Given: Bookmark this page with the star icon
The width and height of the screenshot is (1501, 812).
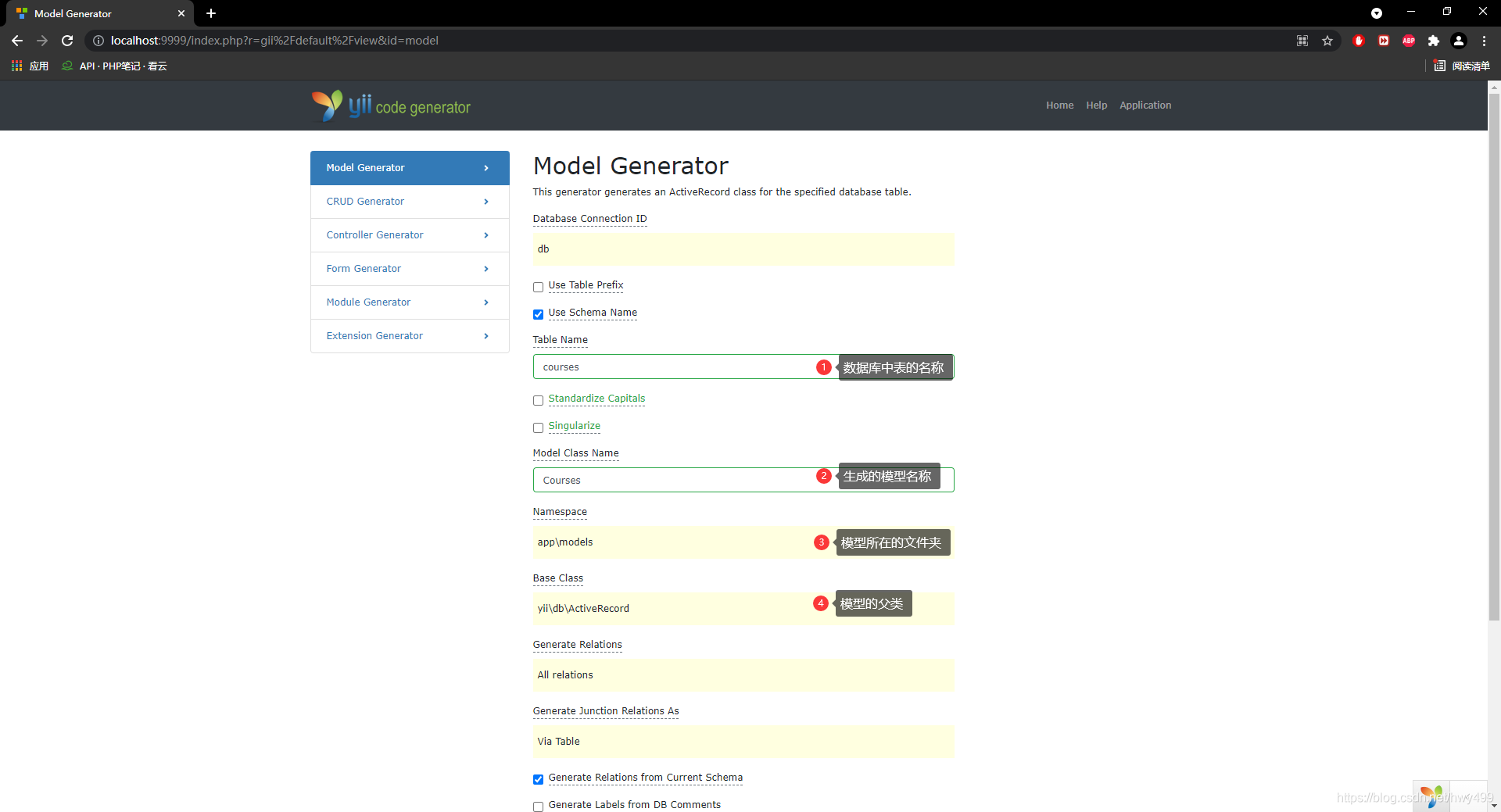Looking at the screenshot, I should 1327,41.
